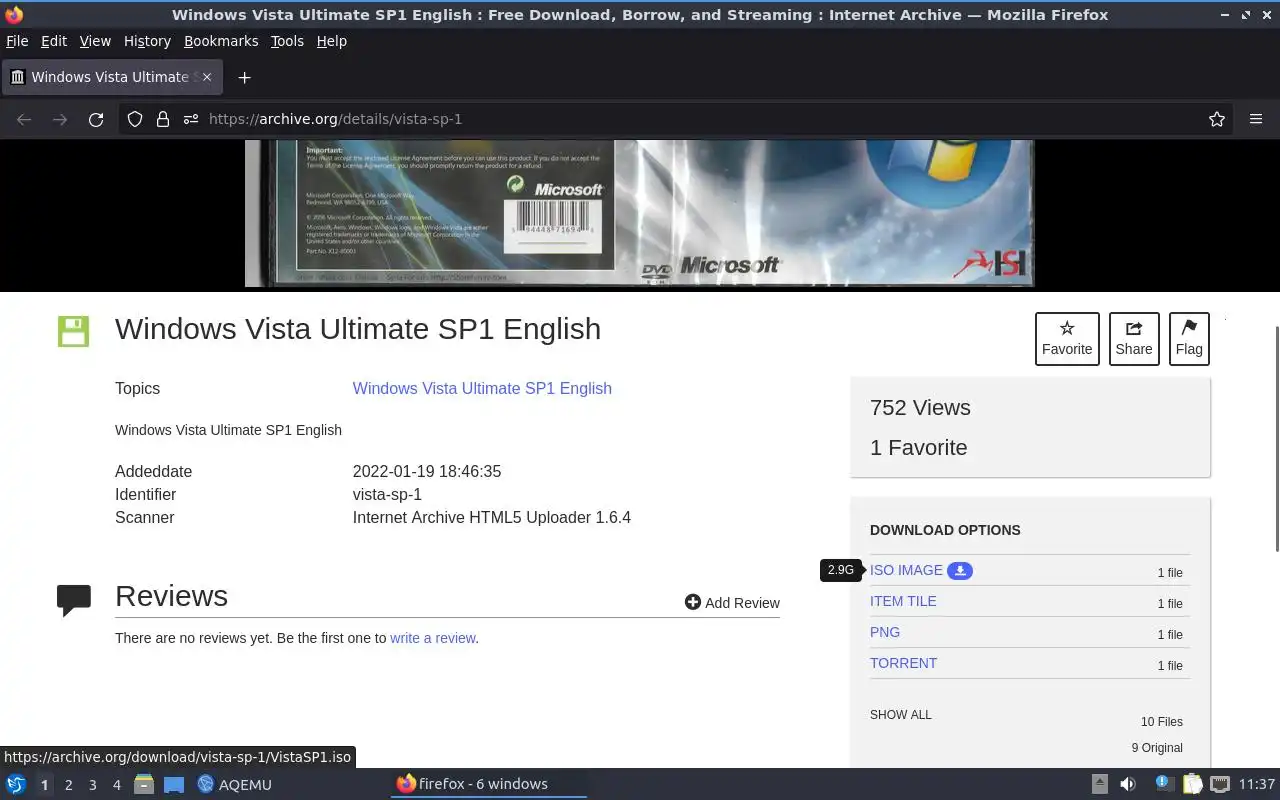Click the blue desktop icon in taskbar
The height and width of the screenshot is (800, 1280).
click(x=174, y=784)
